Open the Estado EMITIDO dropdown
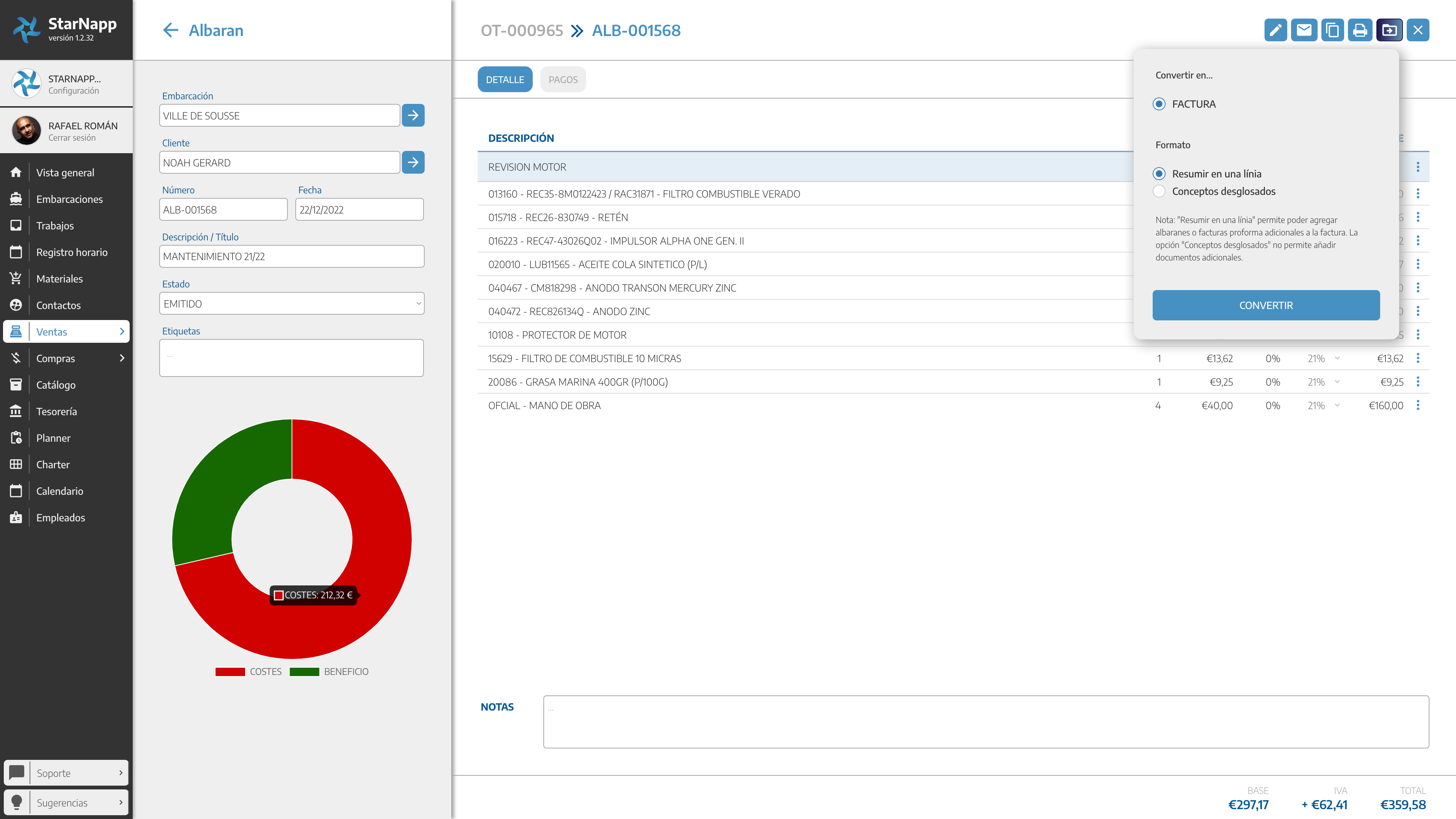The width and height of the screenshot is (1456, 819). [292, 303]
